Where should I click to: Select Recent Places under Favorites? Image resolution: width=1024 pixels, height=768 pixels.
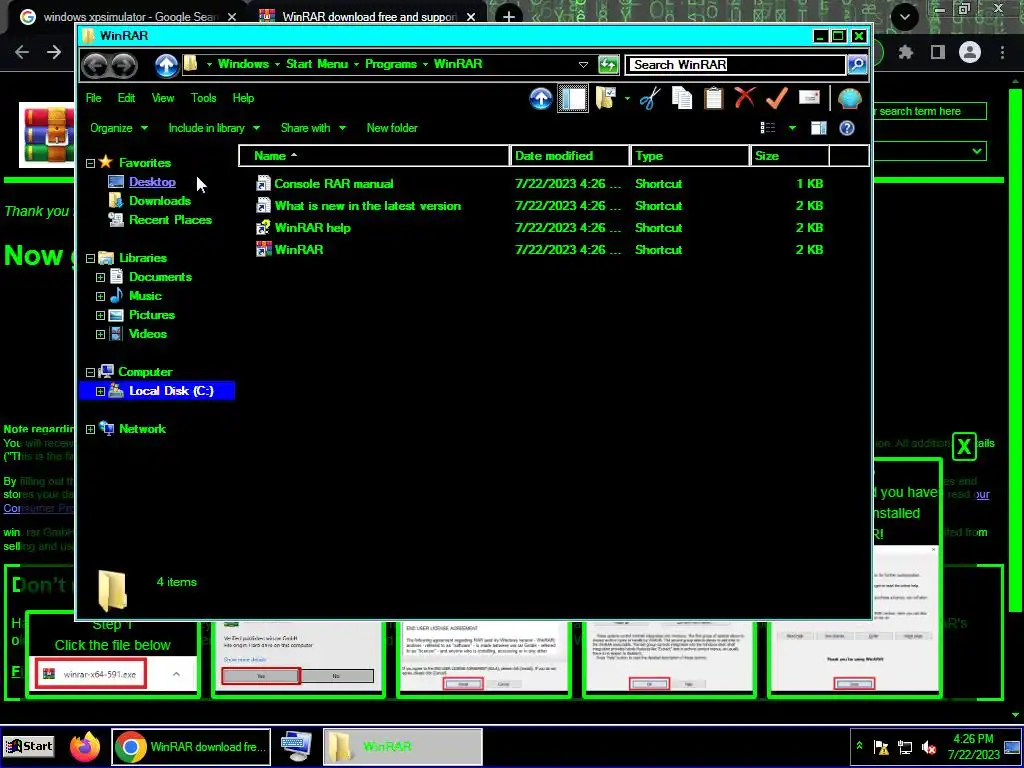[x=170, y=219]
